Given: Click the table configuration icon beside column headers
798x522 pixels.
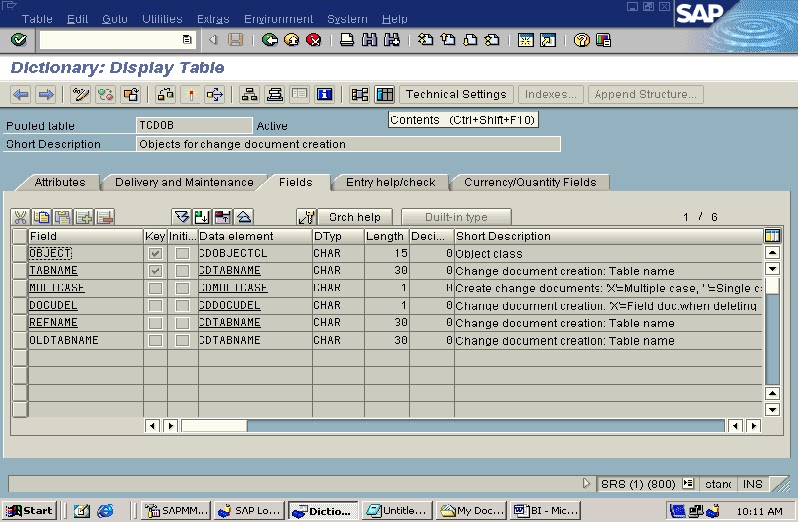Looking at the screenshot, I should coord(772,236).
